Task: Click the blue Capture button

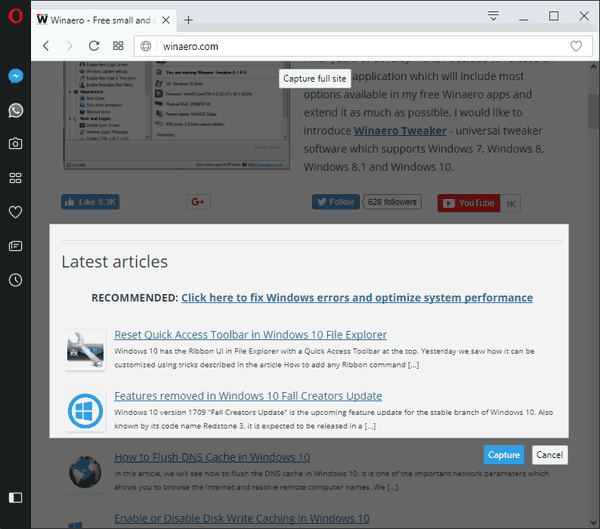Action: coord(504,455)
